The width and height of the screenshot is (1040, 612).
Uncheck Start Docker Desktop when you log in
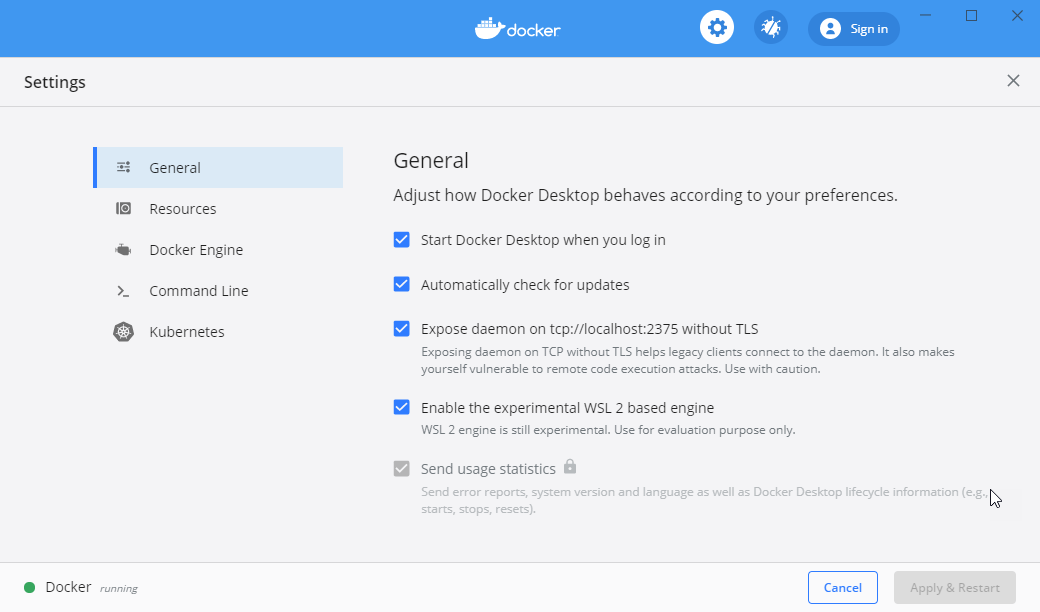[401, 239]
